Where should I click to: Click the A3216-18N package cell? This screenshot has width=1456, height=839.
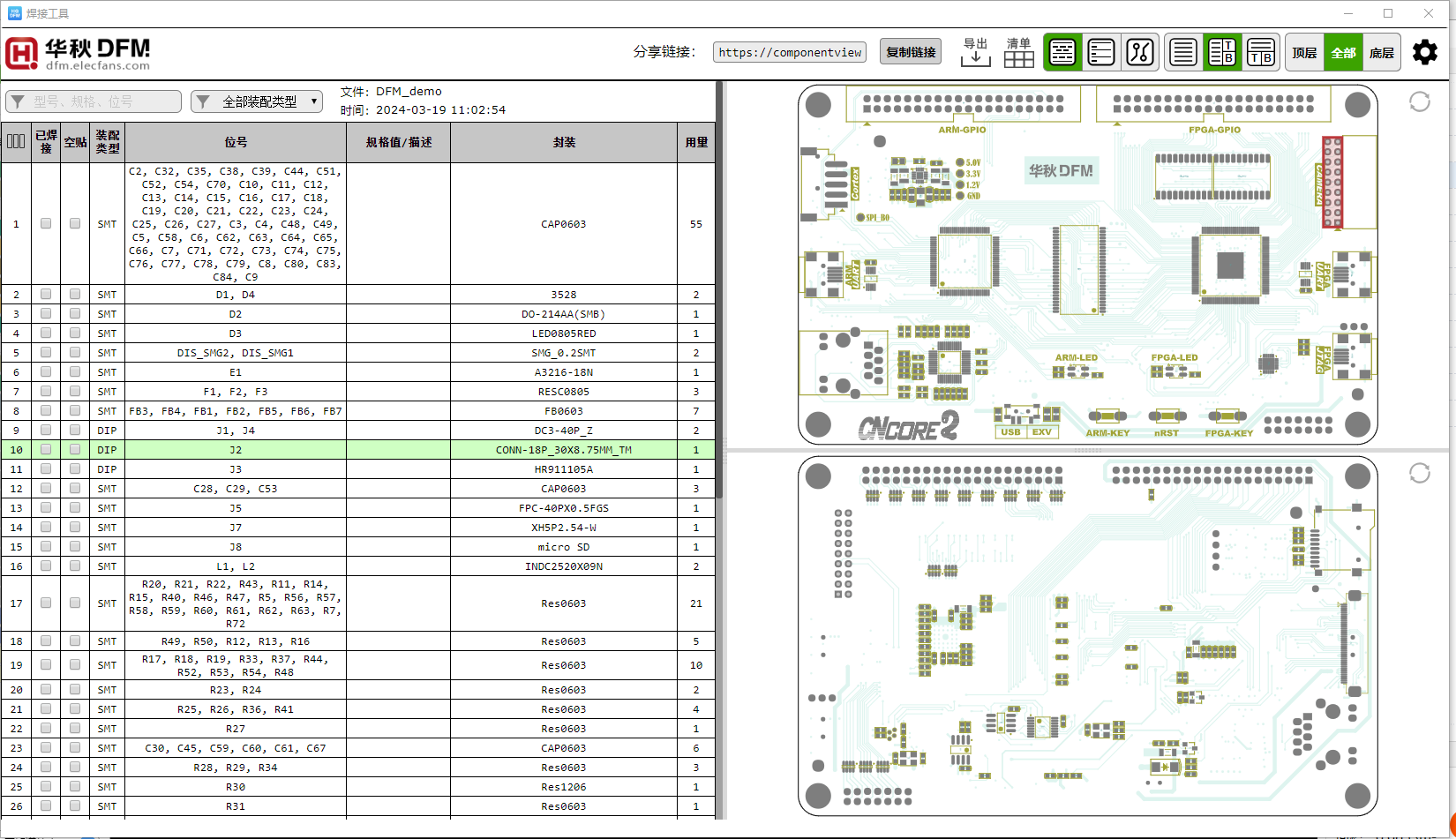(564, 372)
